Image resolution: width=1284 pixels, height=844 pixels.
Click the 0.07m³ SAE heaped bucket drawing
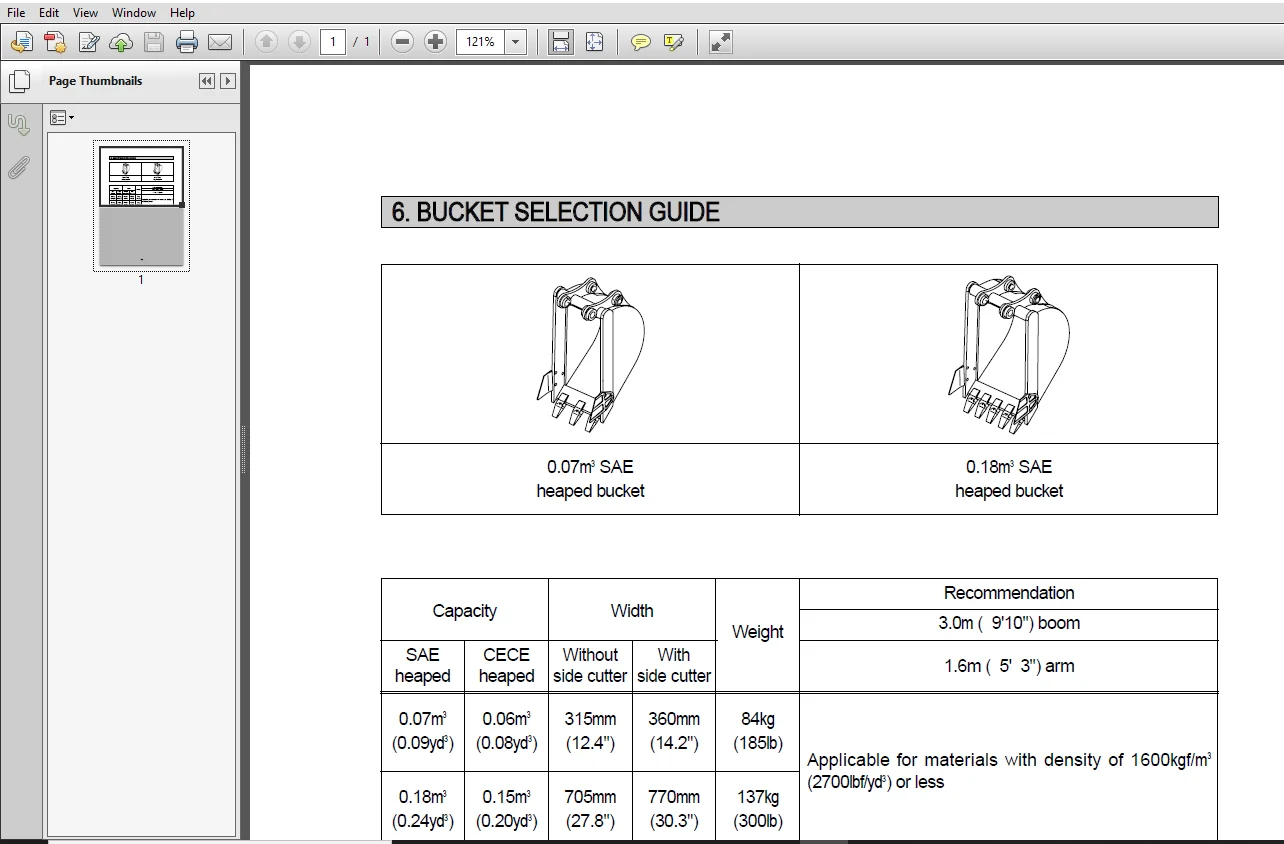pos(590,354)
